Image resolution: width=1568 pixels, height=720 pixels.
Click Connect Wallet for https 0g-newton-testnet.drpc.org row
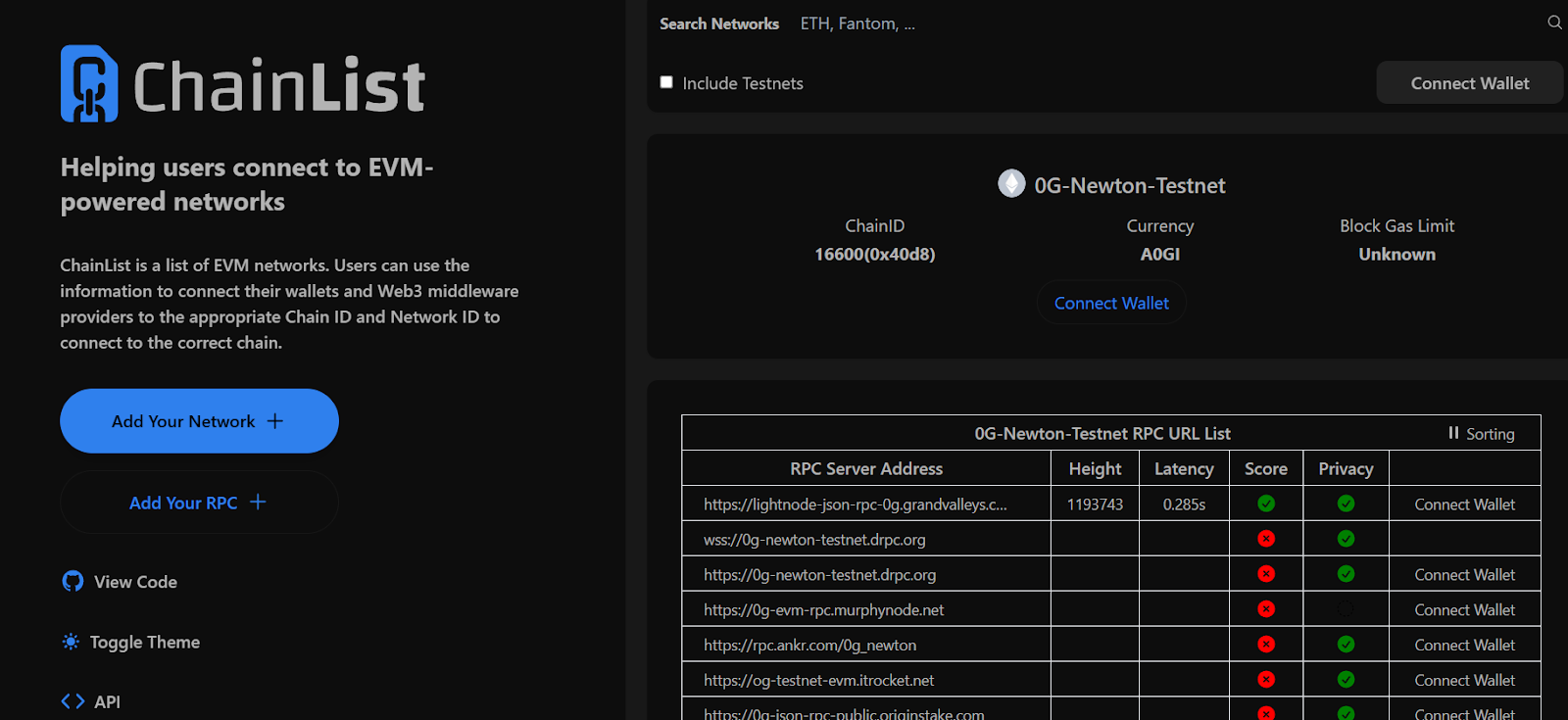(1464, 575)
